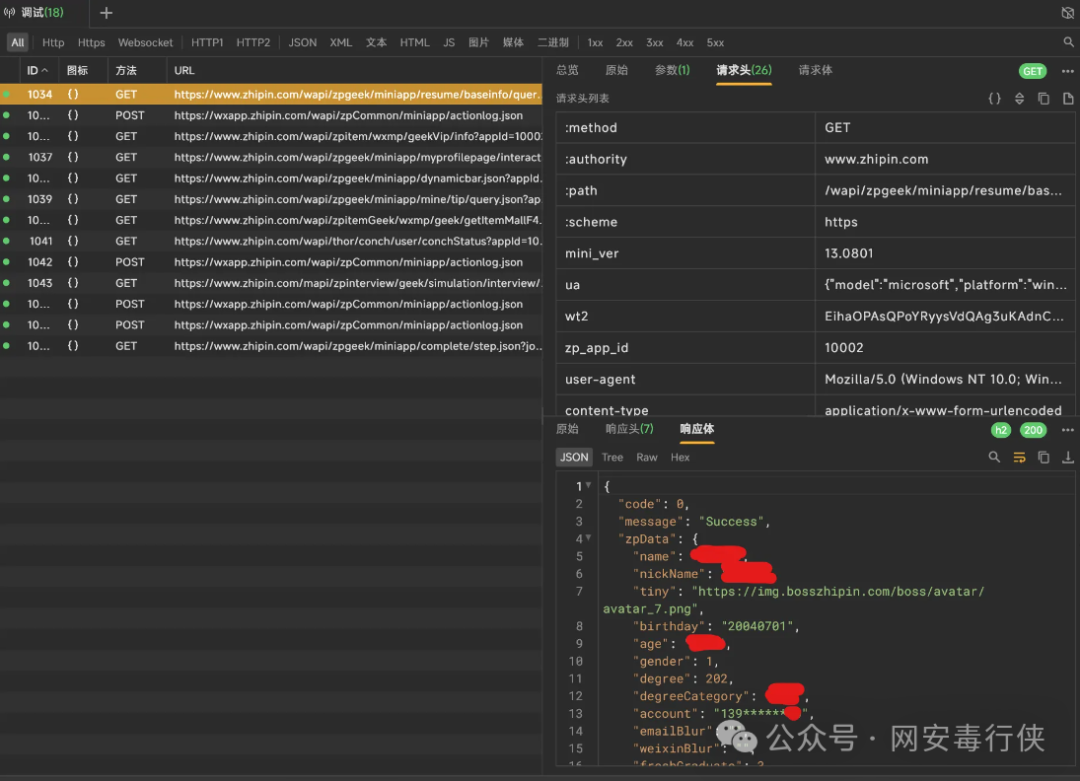Filter by 图片 image type
The width and height of the screenshot is (1080, 781).
479,43
